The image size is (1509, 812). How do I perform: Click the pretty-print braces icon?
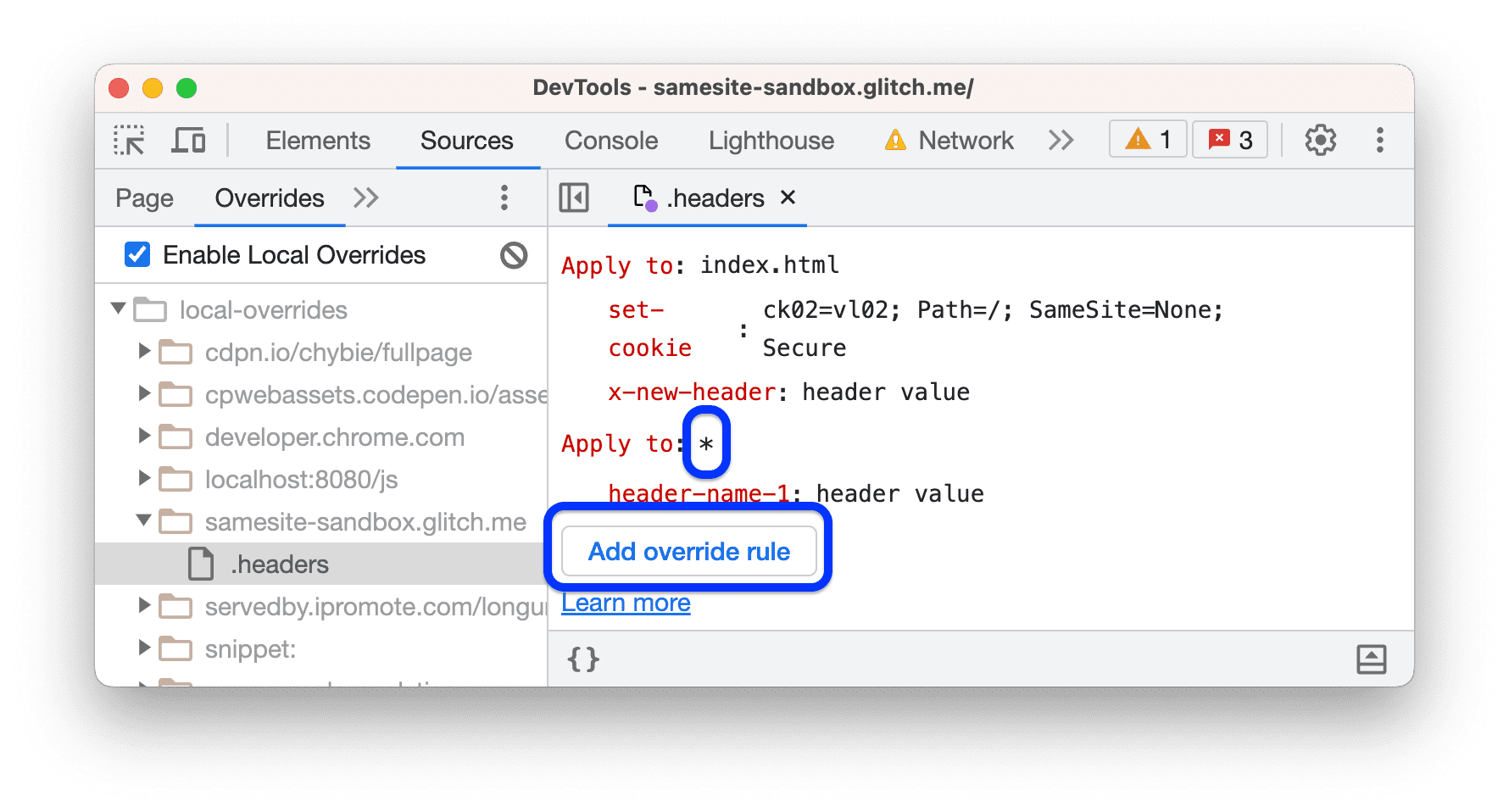pos(583,659)
